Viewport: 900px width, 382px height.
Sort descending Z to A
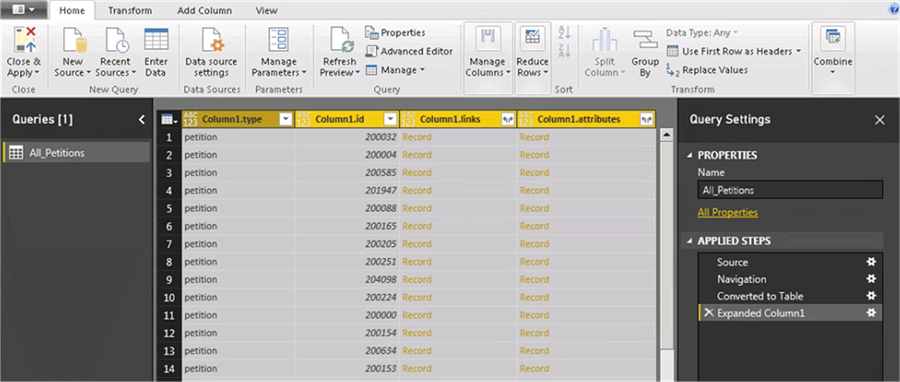pyautogui.click(x=564, y=50)
